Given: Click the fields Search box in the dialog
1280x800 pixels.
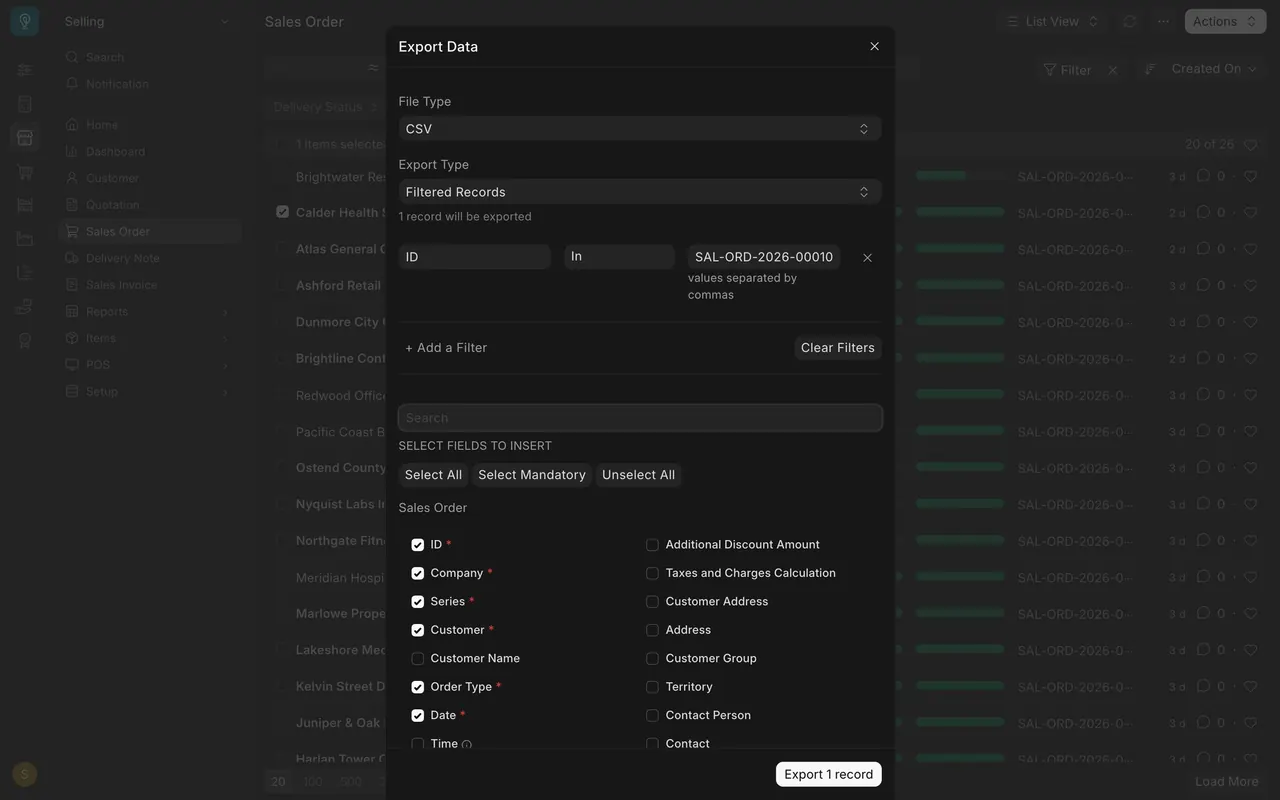Looking at the screenshot, I should (640, 418).
